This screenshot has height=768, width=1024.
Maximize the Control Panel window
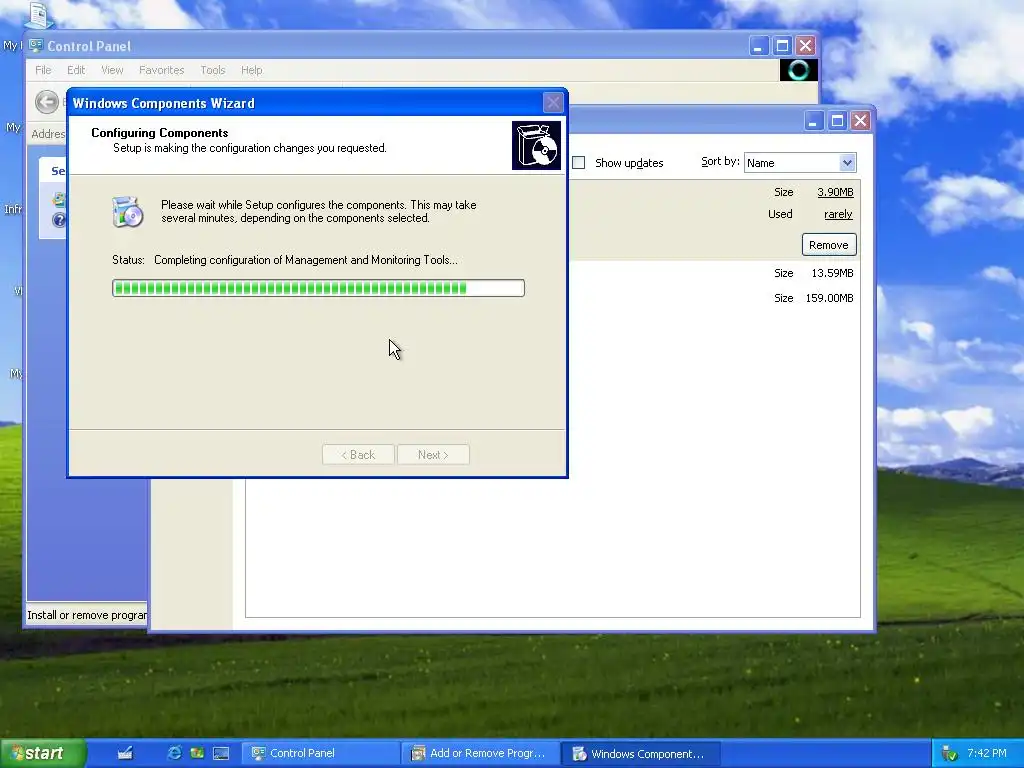point(782,46)
